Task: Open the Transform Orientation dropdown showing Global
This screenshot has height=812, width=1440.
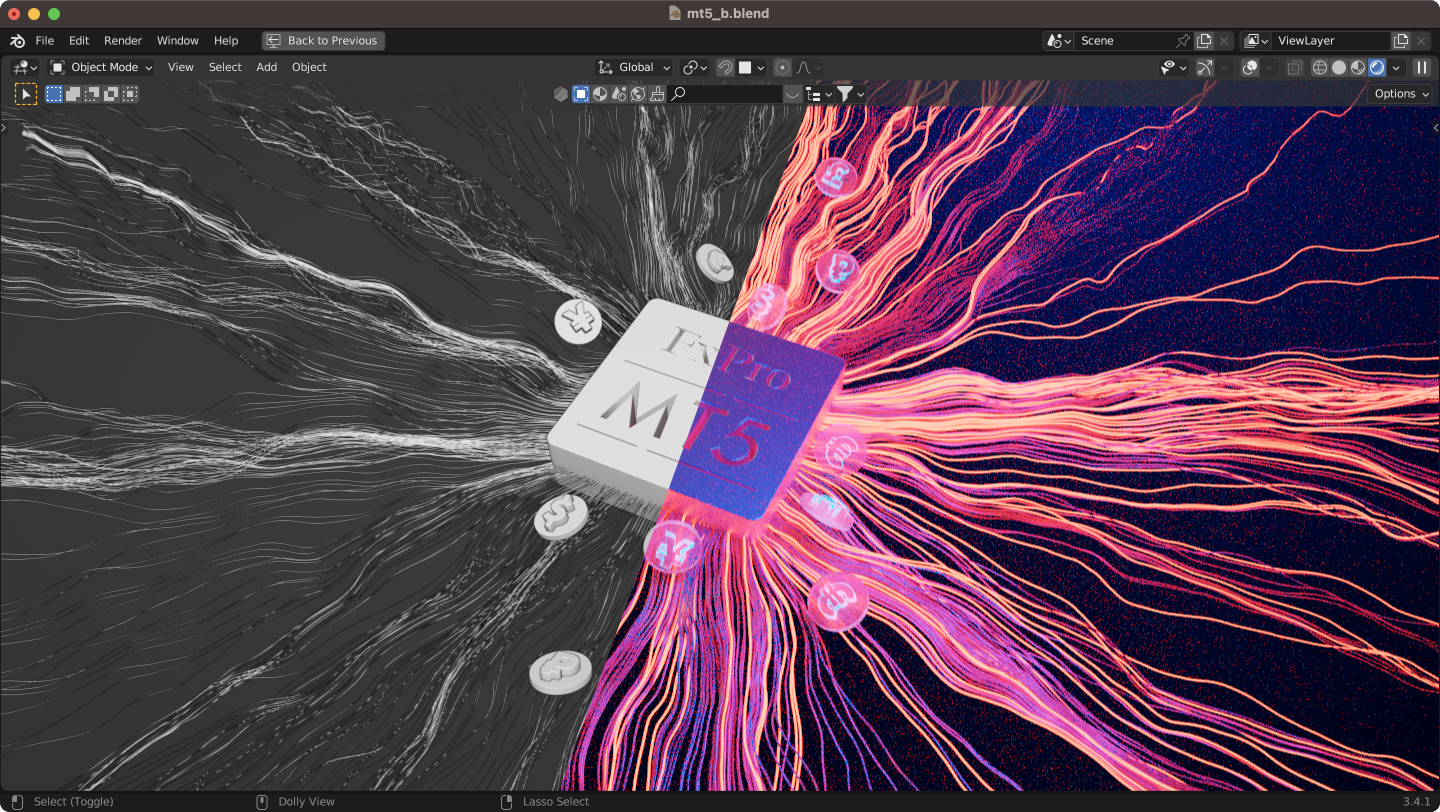Action: pos(634,67)
